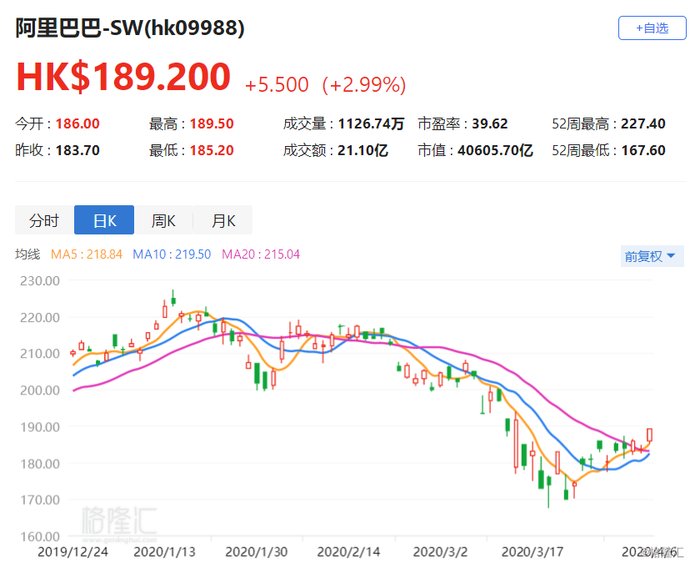Screen dimensions: 690x564
Task: Click the 最低 value 185.20
Action: pos(212,150)
